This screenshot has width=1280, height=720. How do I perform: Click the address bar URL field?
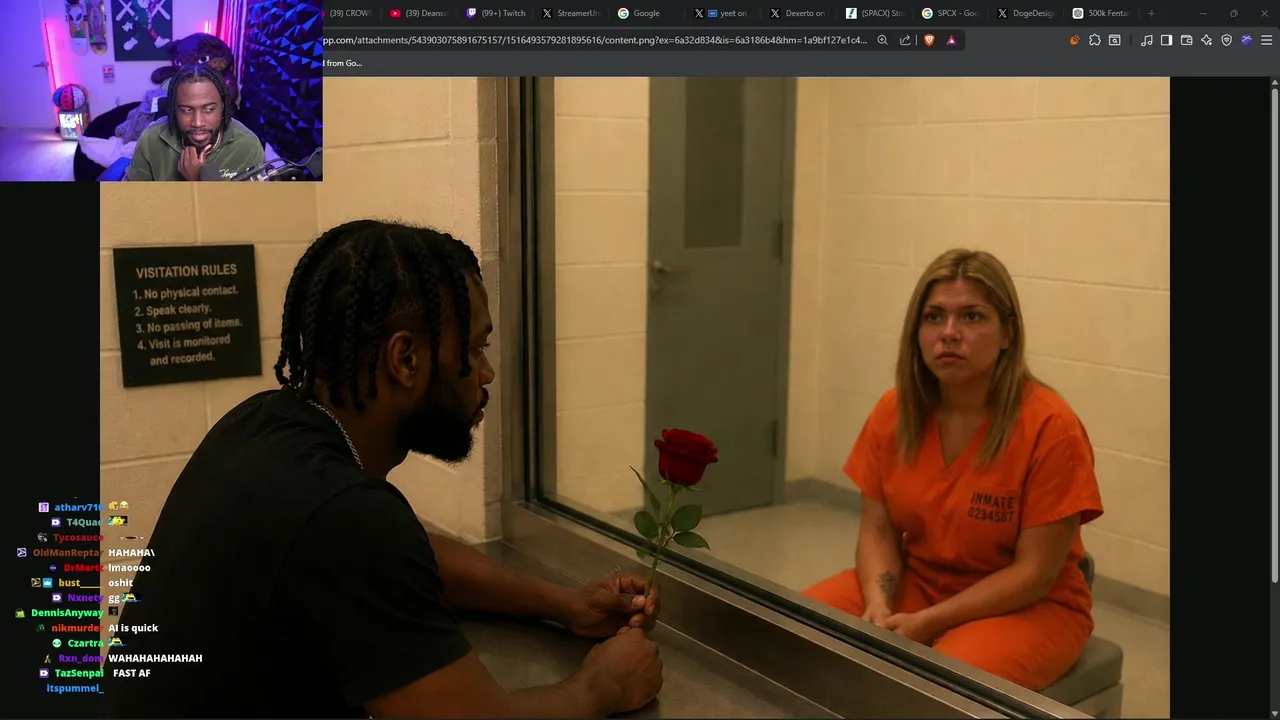596,40
